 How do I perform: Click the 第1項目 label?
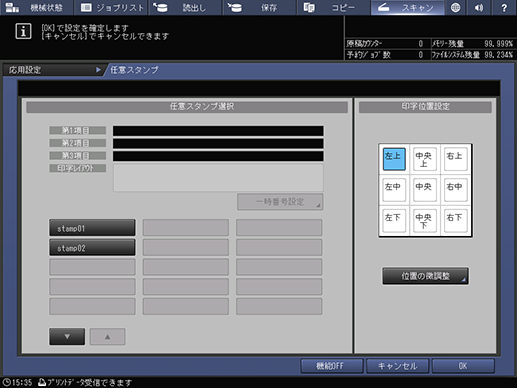pos(78,130)
